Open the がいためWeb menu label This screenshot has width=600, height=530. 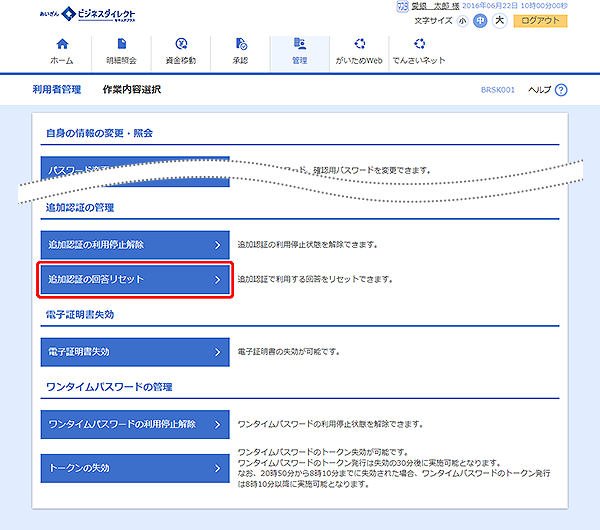click(x=359, y=60)
